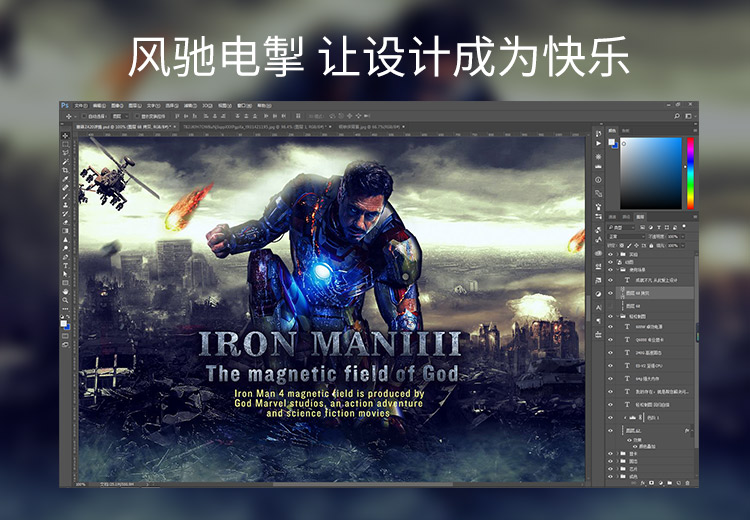Click new group folder icon at layers bottom
The width and height of the screenshot is (750, 520).
[670, 483]
